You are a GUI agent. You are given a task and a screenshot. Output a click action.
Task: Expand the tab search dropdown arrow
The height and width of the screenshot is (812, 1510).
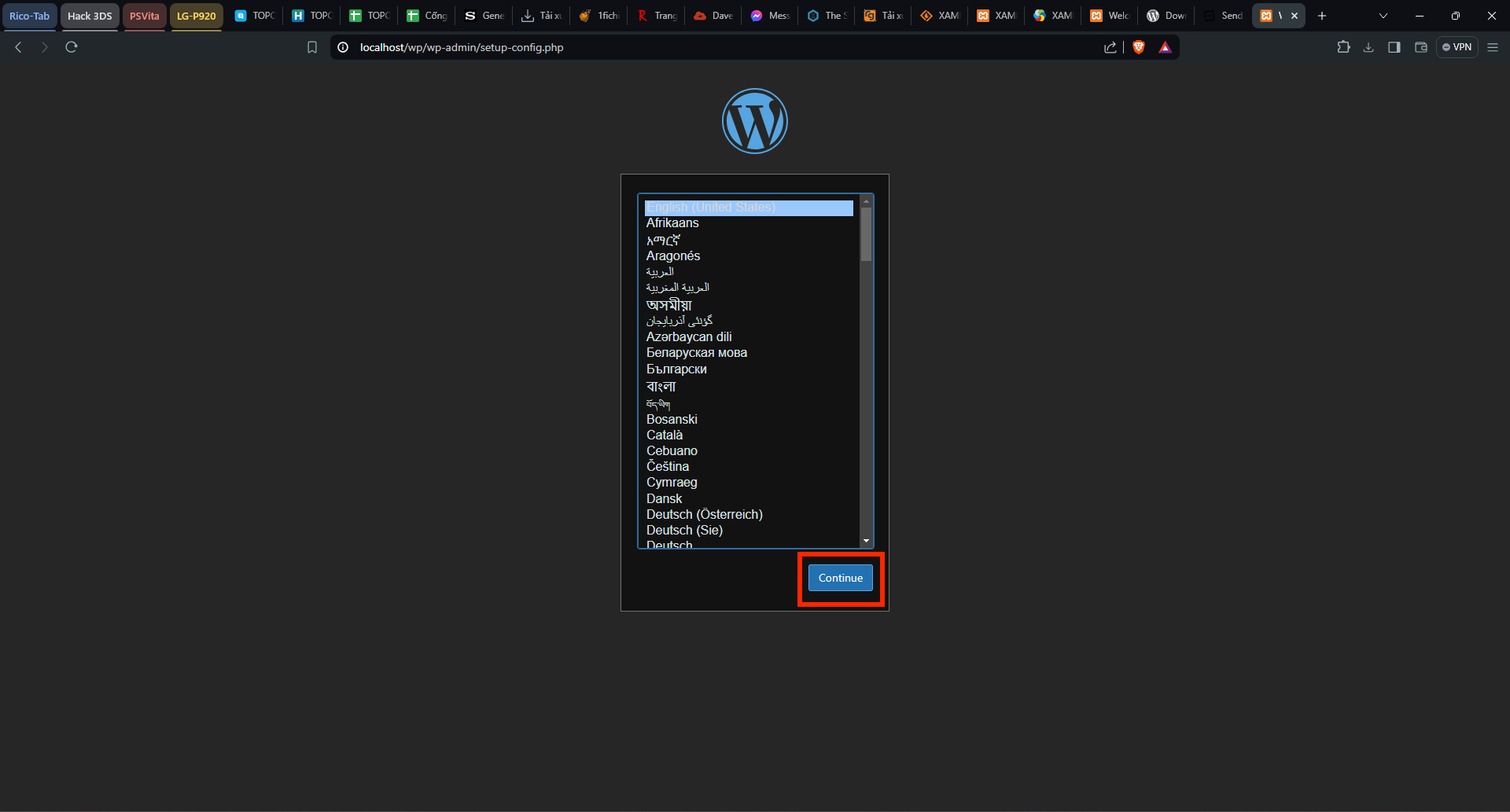point(1383,16)
